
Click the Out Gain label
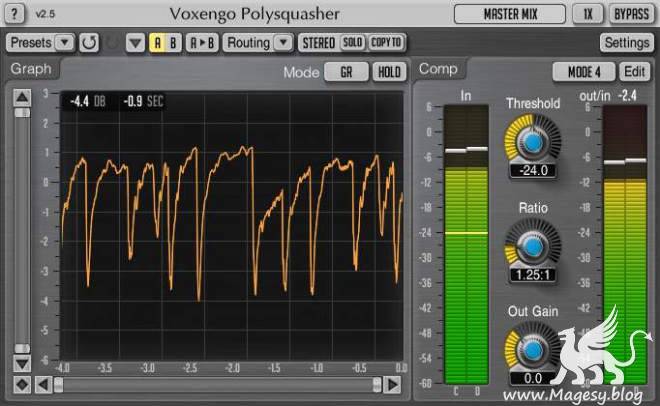pos(533,311)
